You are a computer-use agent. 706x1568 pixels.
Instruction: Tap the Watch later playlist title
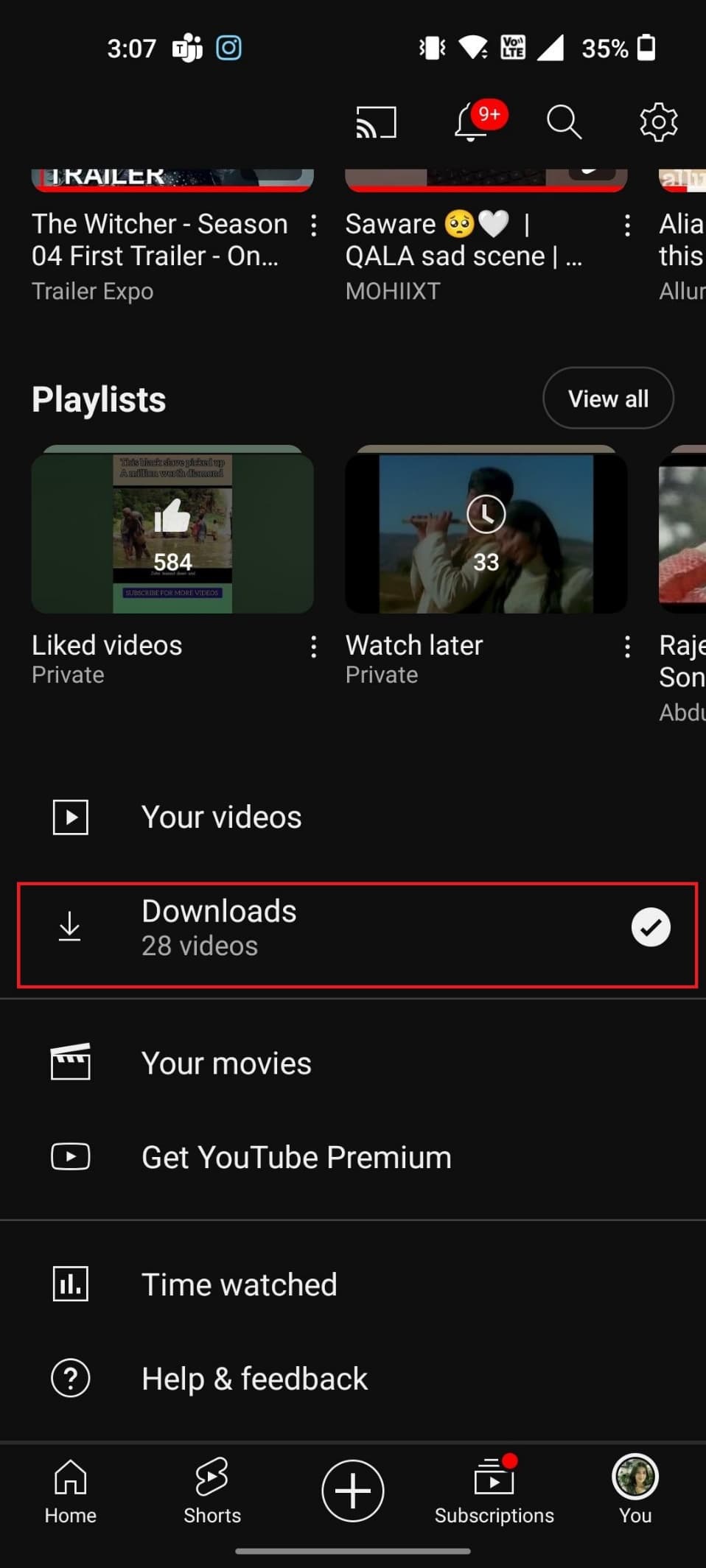(414, 645)
